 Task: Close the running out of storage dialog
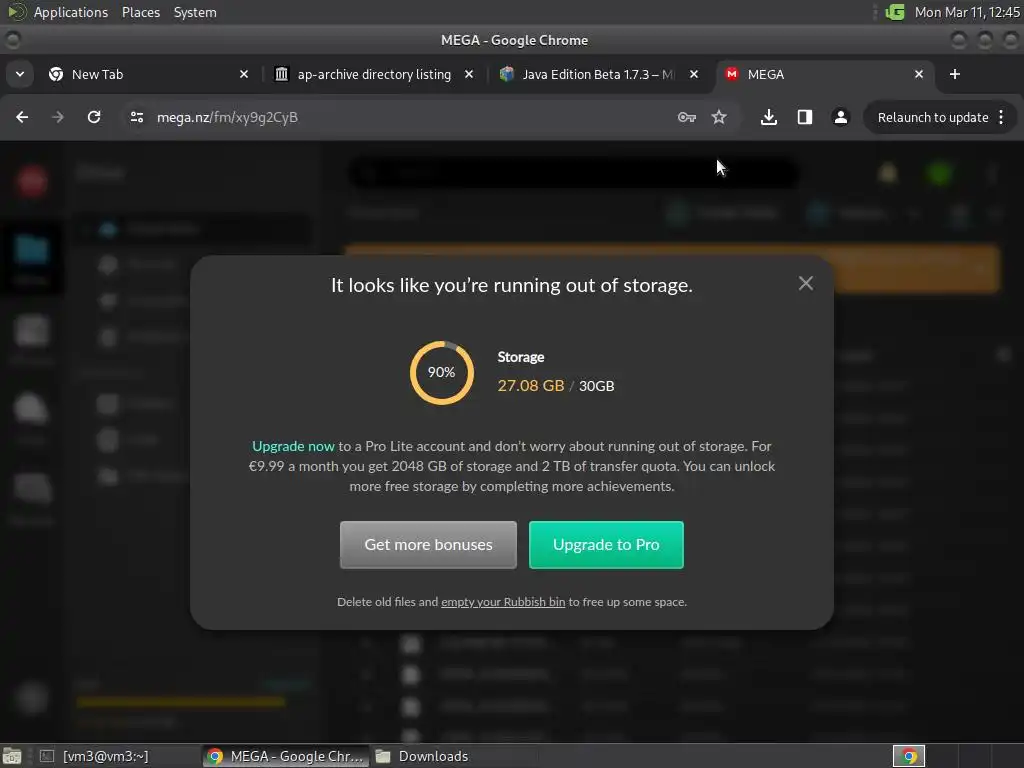[x=805, y=283]
